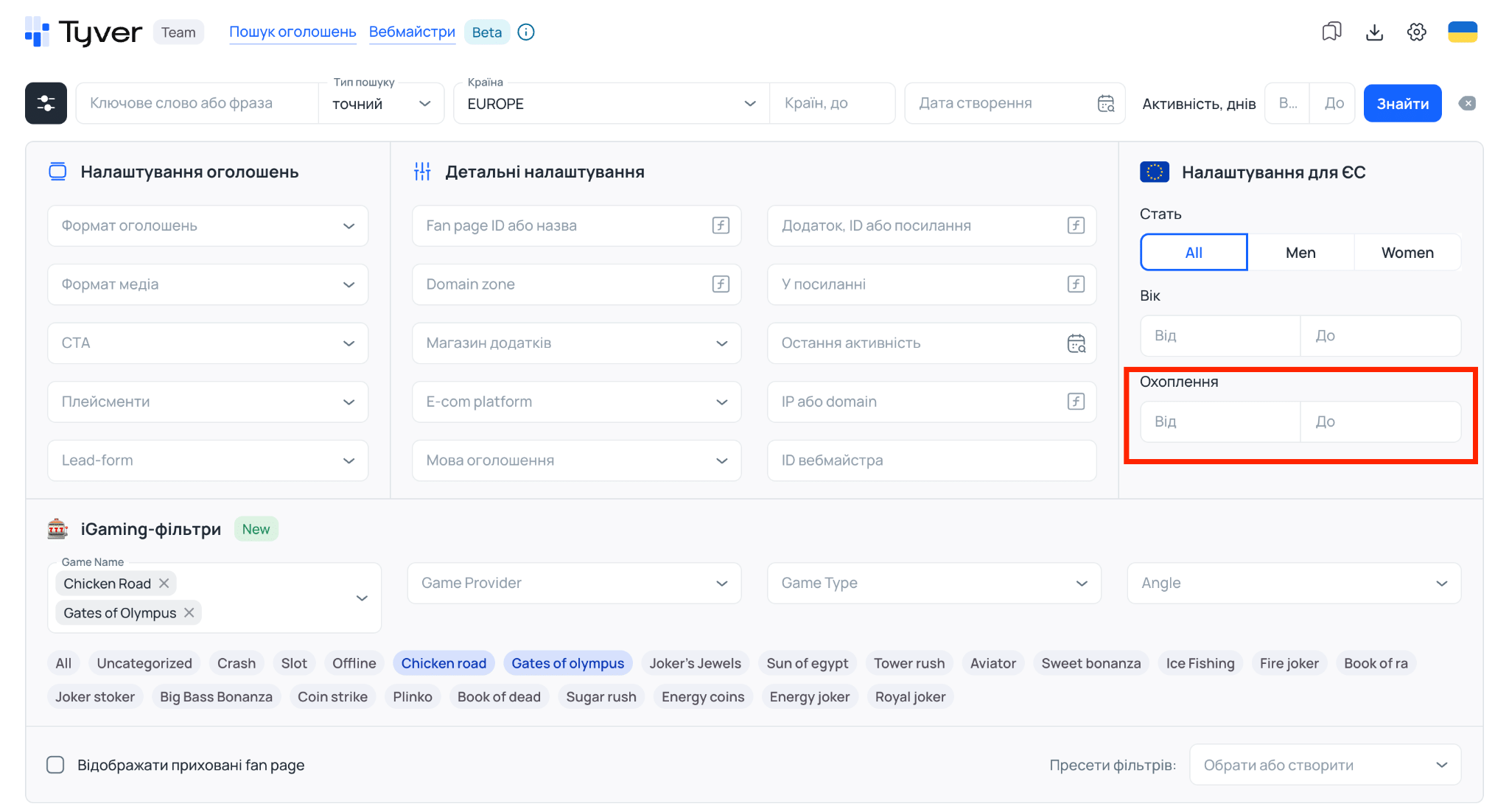Viewport: 1509px width, 812px height.
Task: Open the Пошук оголошень tab
Action: [293, 32]
